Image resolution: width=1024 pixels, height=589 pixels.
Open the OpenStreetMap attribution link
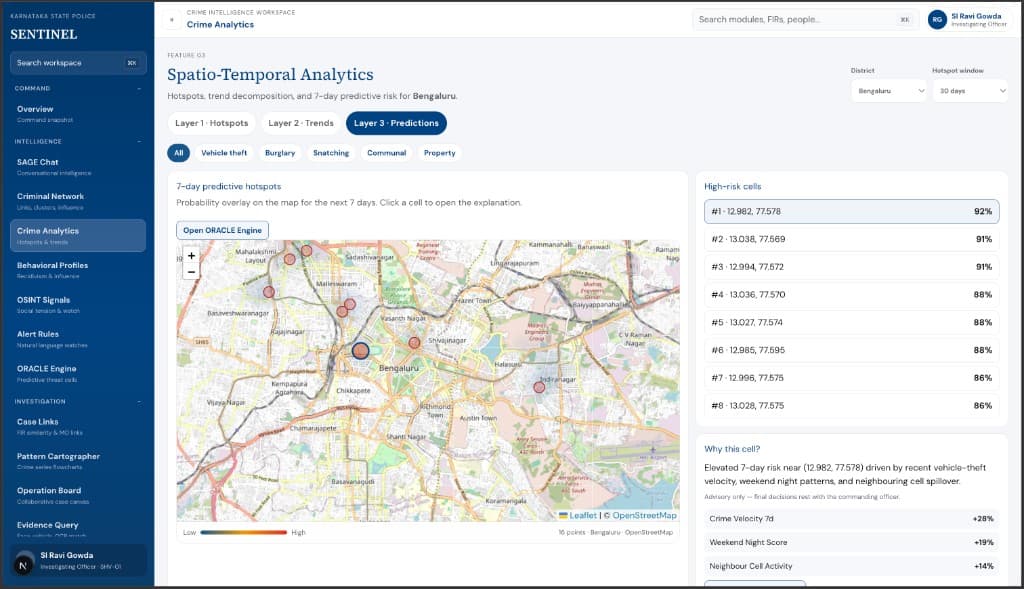pos(644,515)
